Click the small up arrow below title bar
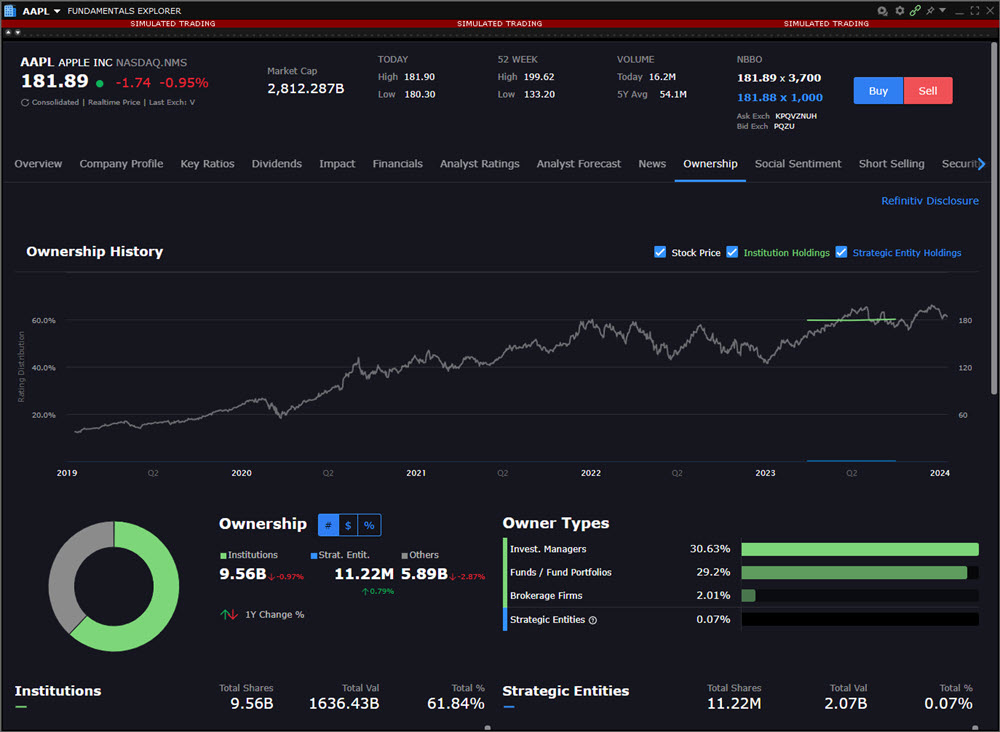This screenshot has width=1000, height=732. [x=8, y=32]
